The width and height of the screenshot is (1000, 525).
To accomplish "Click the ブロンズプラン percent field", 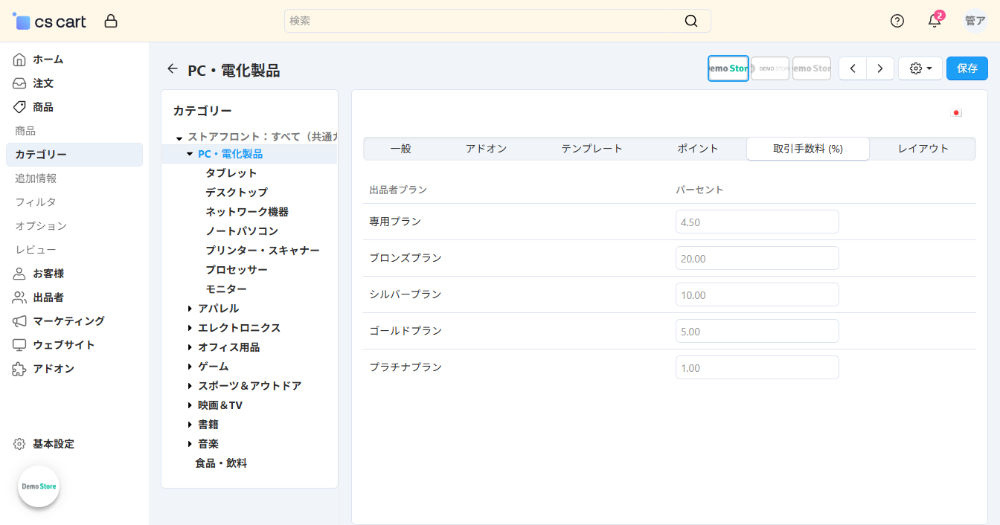I will (x=757, y=258).
